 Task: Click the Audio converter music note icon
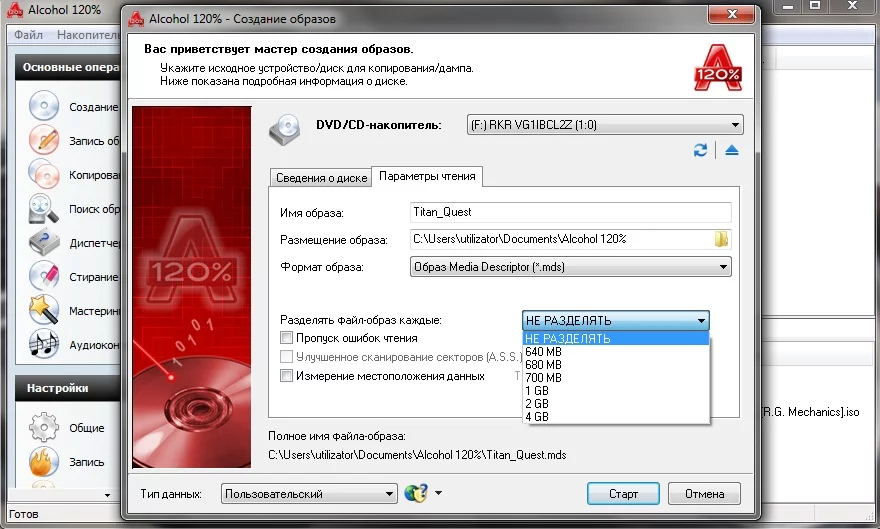[x=44, y=344]
